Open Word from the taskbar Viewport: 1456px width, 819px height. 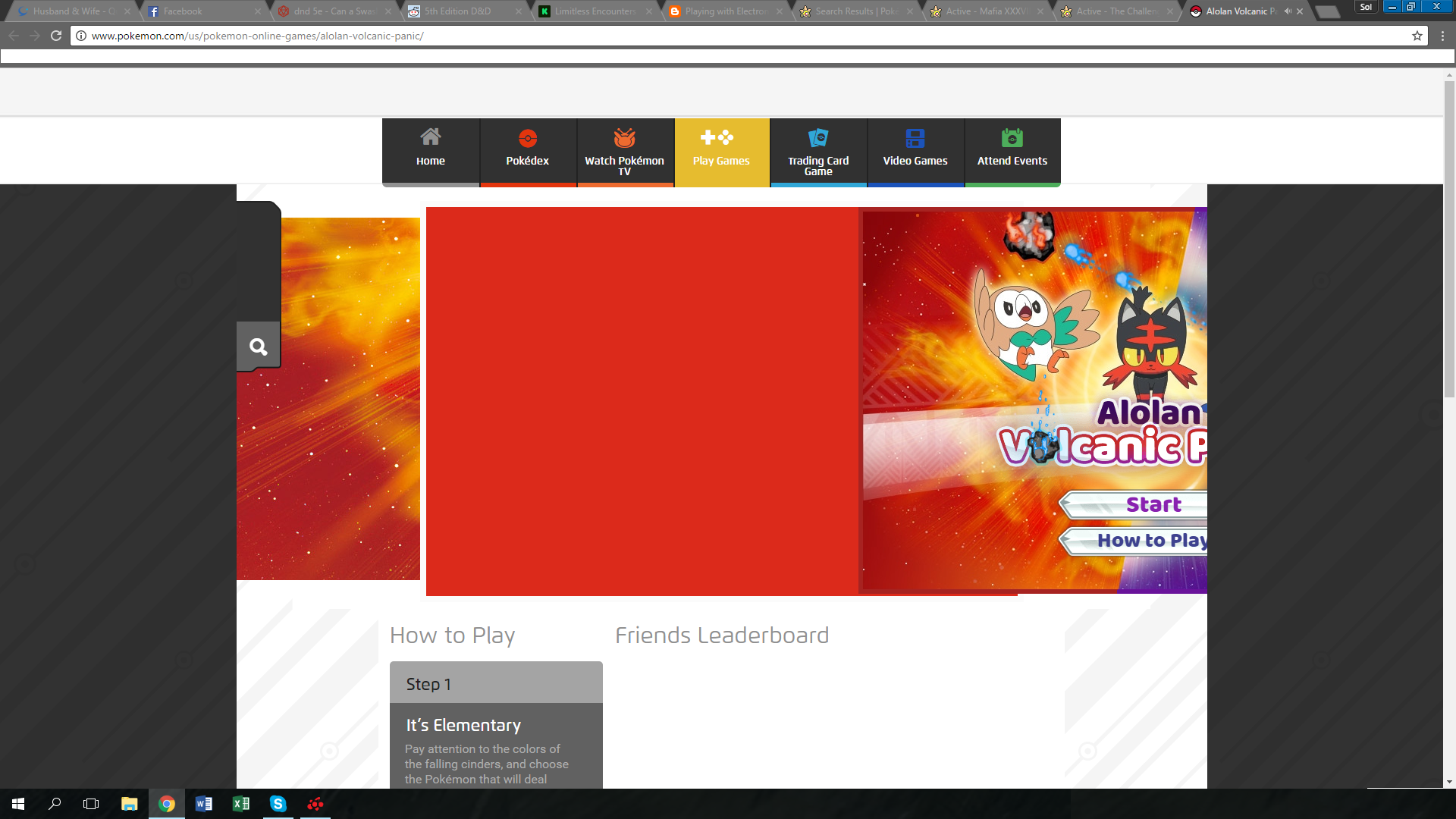pyautogui.click(x=204, y=804)
